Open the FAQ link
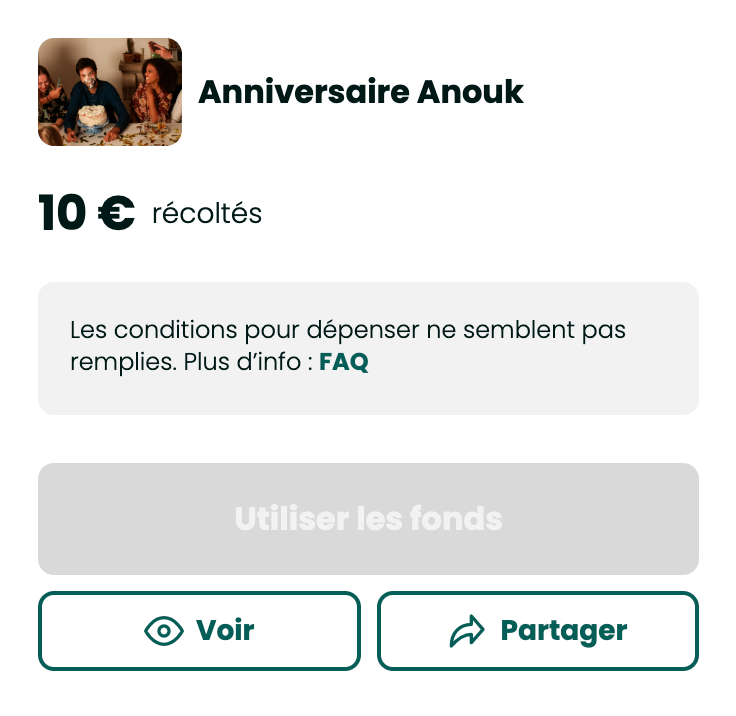736x716 pixels. point(344,363)
